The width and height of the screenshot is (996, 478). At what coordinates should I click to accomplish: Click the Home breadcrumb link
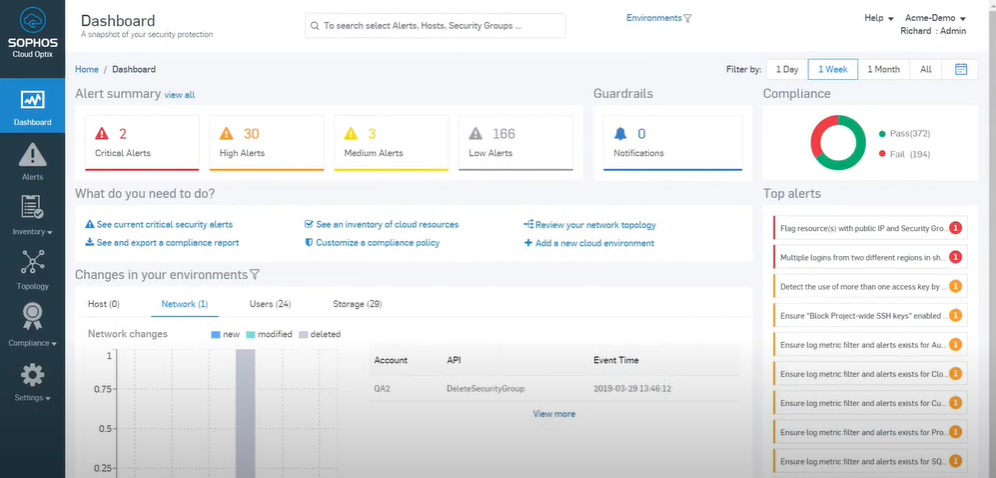click(x=87, y=69)
